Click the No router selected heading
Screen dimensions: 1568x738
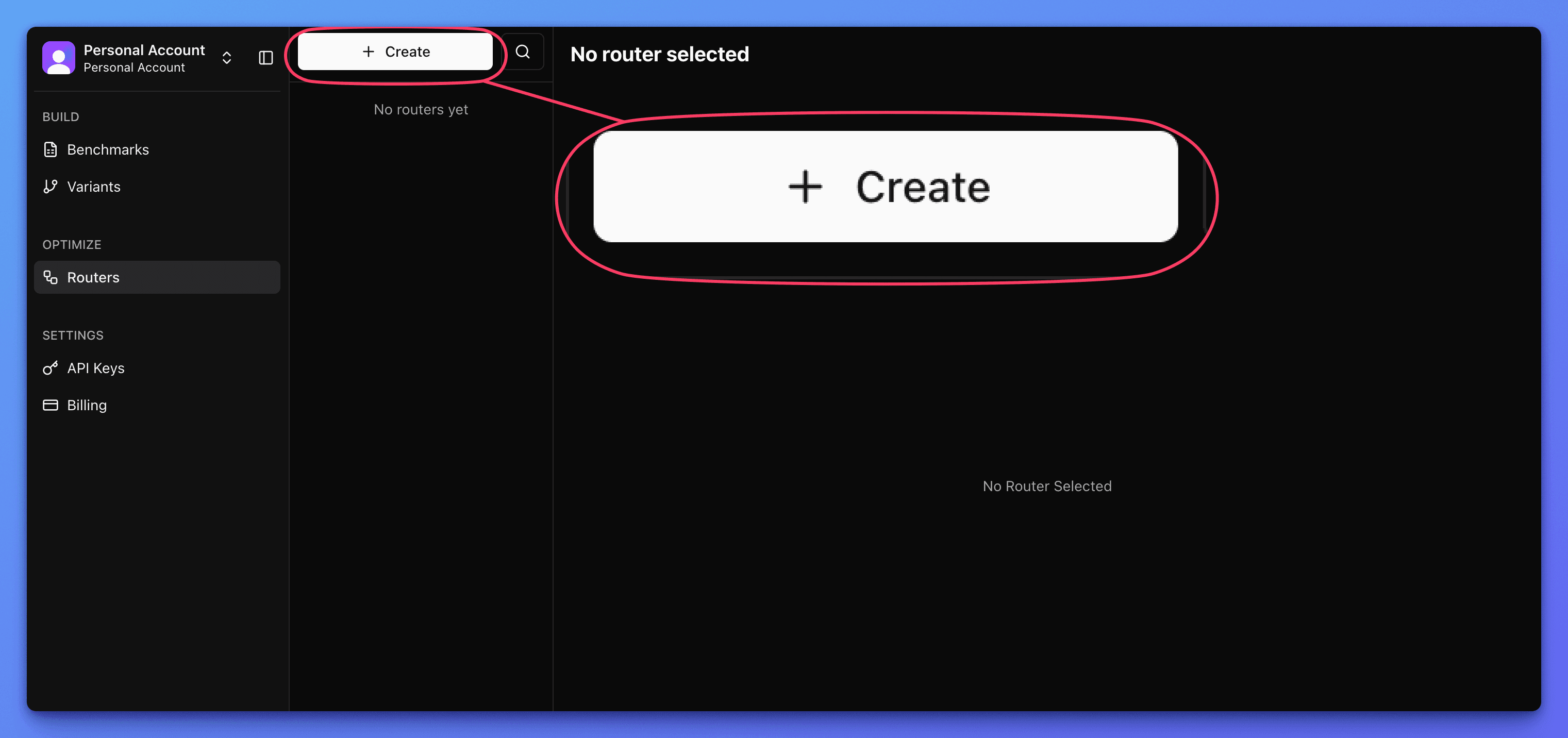point(659,54)
